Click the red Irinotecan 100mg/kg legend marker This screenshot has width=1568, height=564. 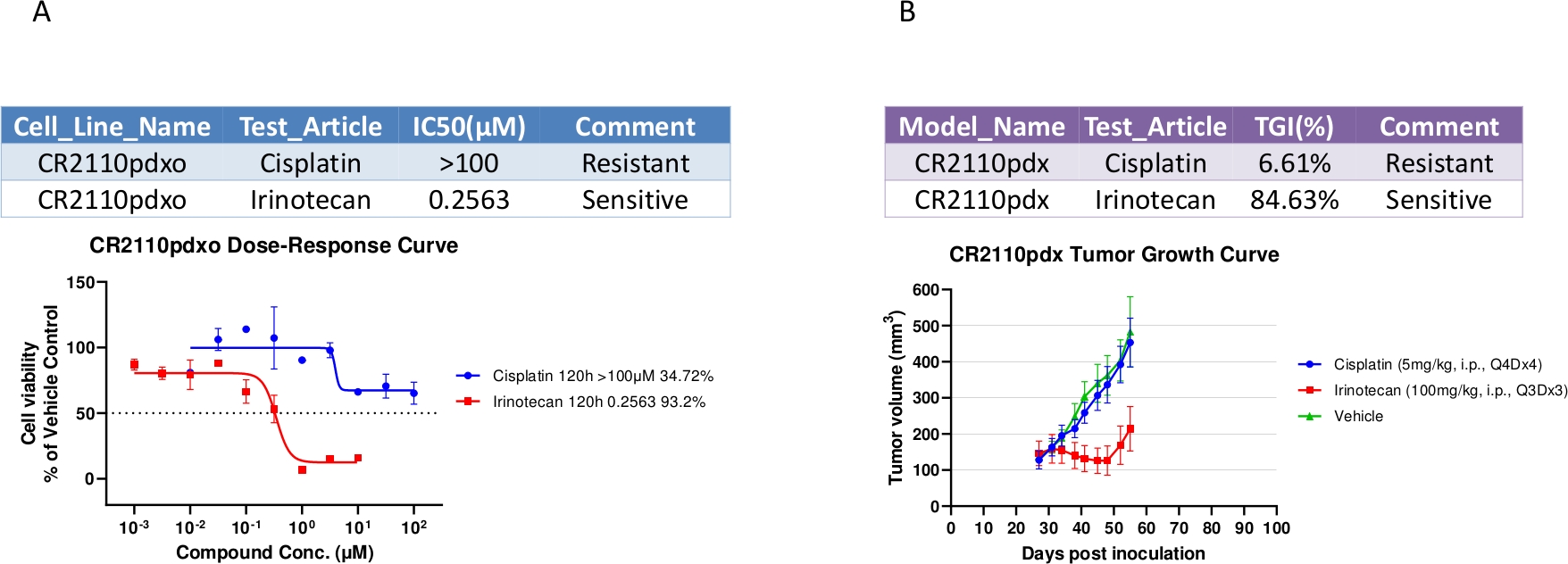tap(1309, 390)
